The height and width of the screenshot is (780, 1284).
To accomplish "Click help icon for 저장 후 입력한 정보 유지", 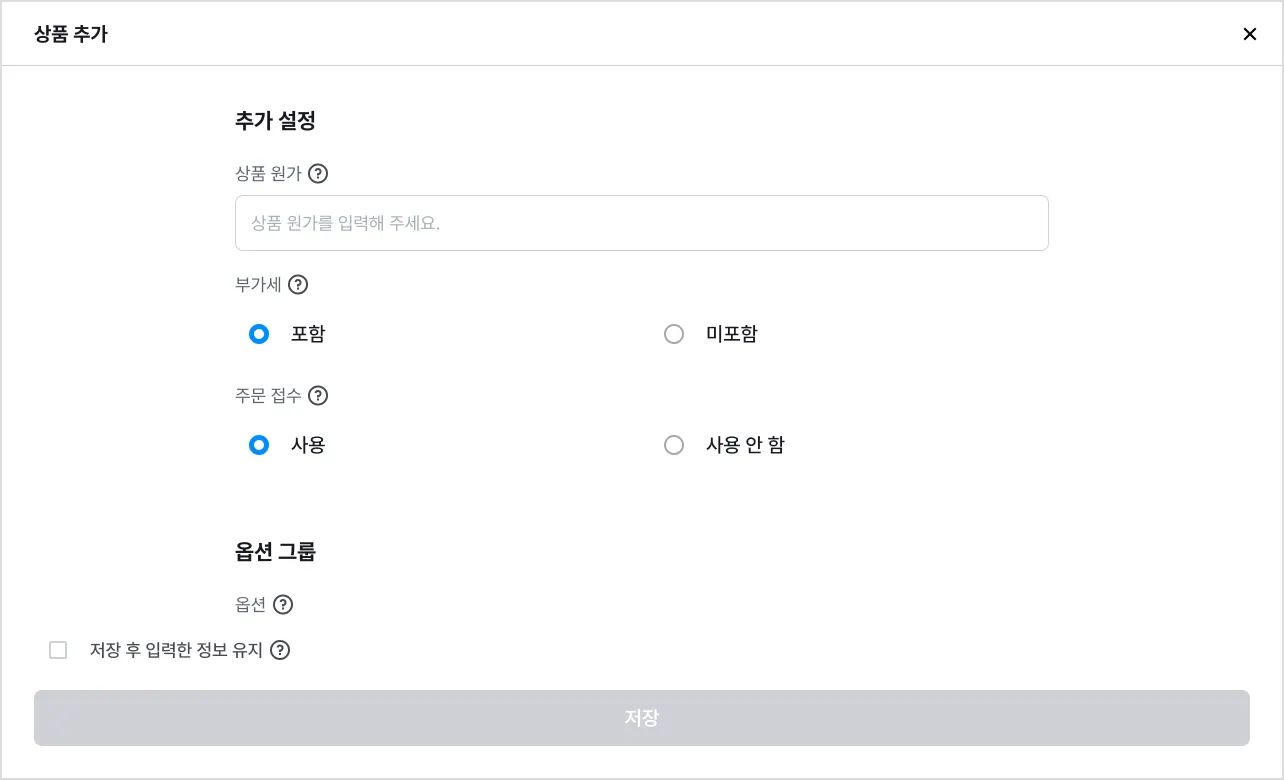I will pyautogui.click(x=280, y=651).
